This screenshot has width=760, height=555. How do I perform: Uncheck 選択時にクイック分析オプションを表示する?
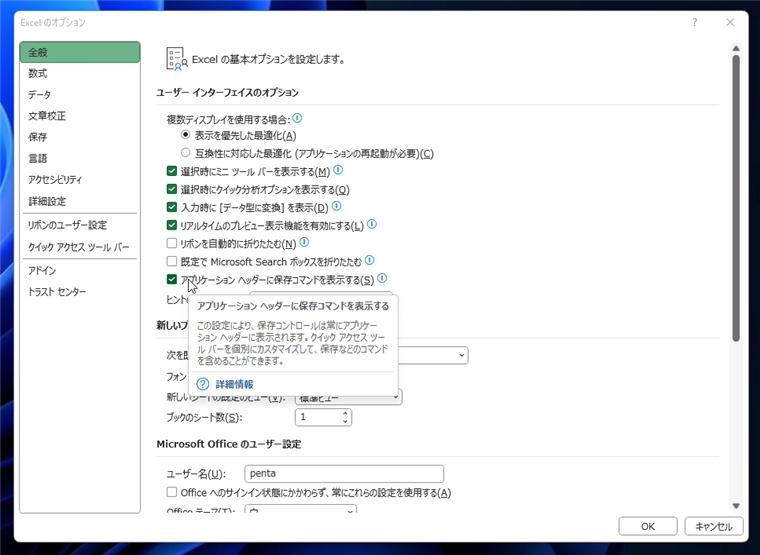172,189
